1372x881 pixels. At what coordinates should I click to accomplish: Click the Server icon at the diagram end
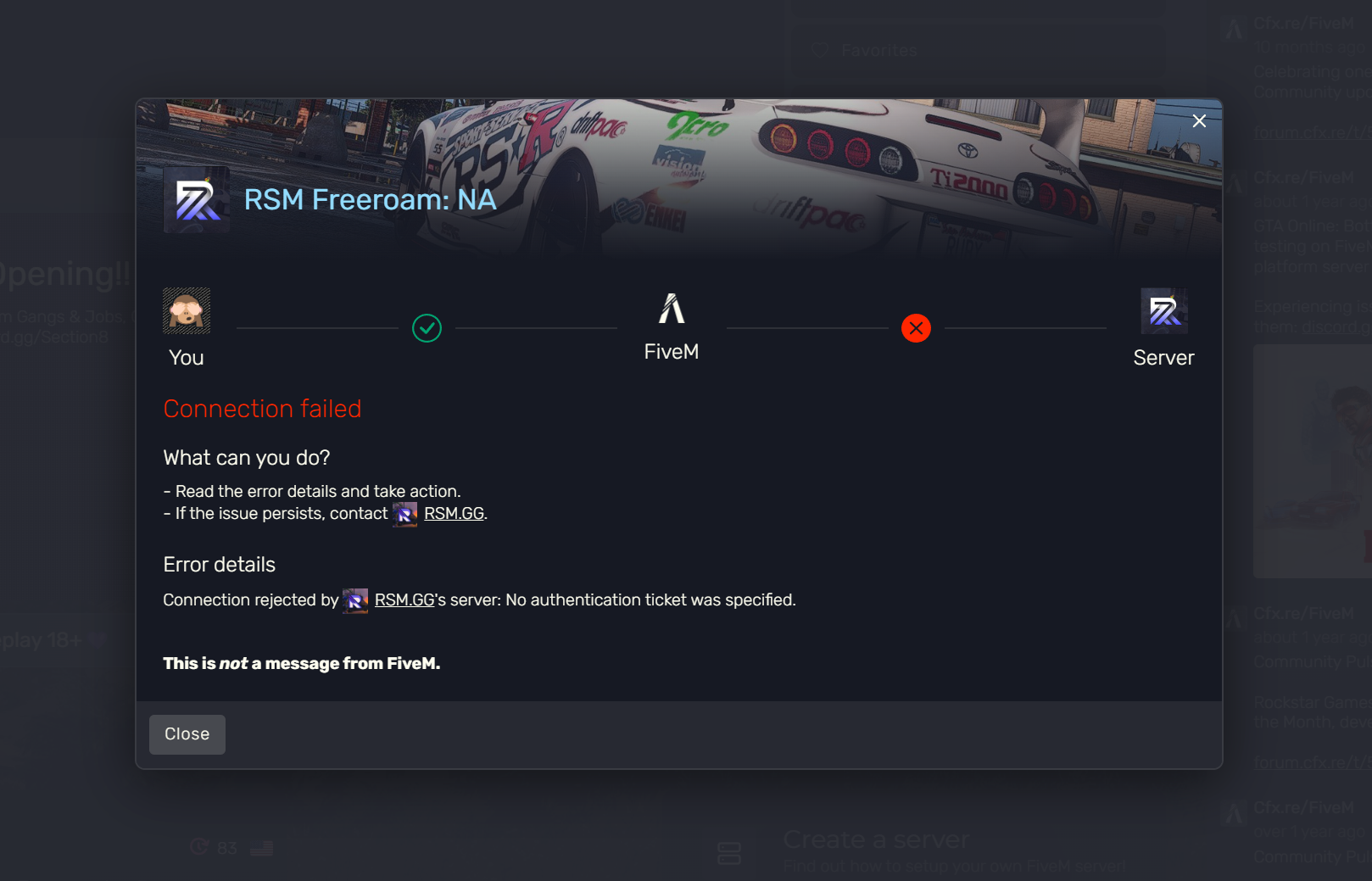point(1164,311)
